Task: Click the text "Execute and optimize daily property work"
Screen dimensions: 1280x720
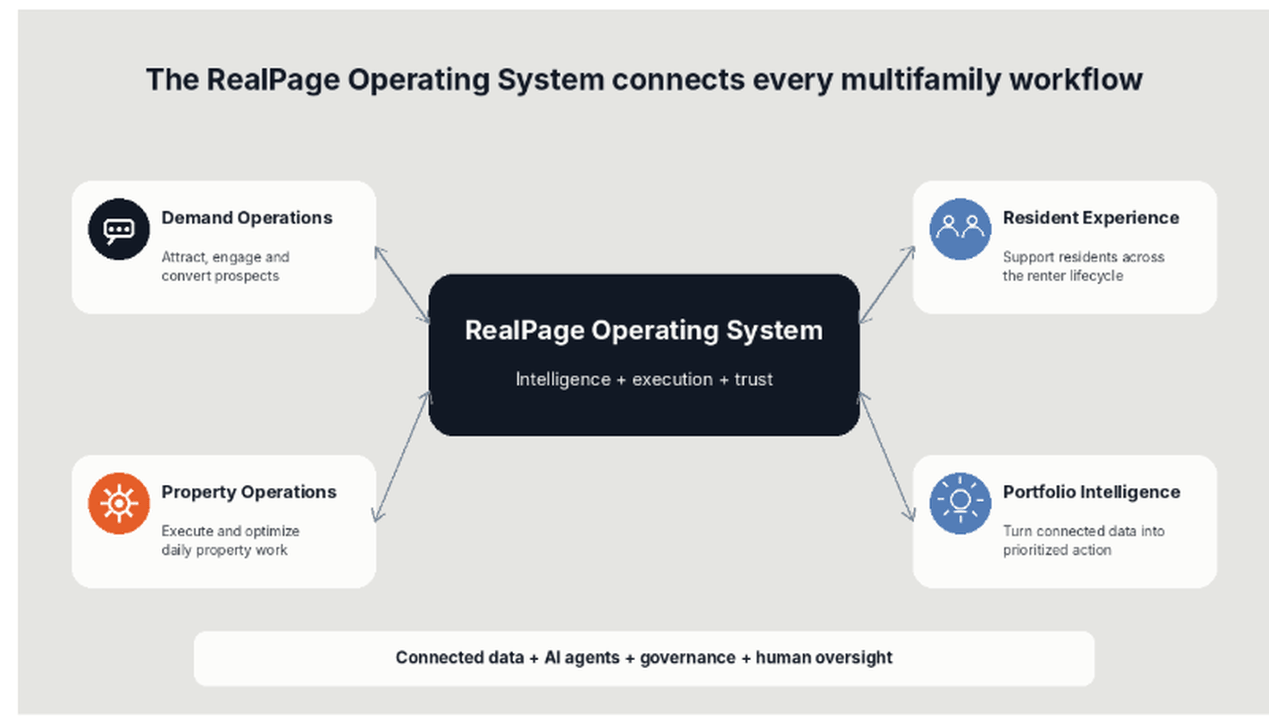Action: 231,540
